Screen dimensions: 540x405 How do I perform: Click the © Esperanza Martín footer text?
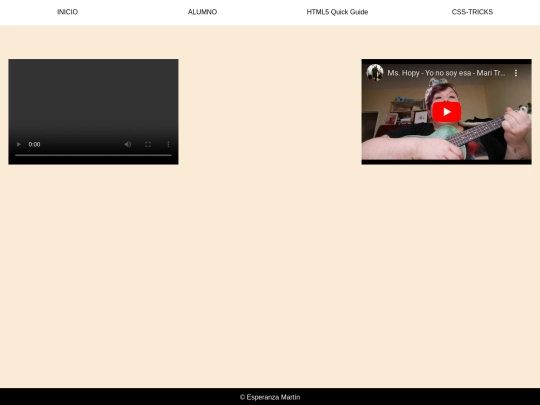(270, 397)
